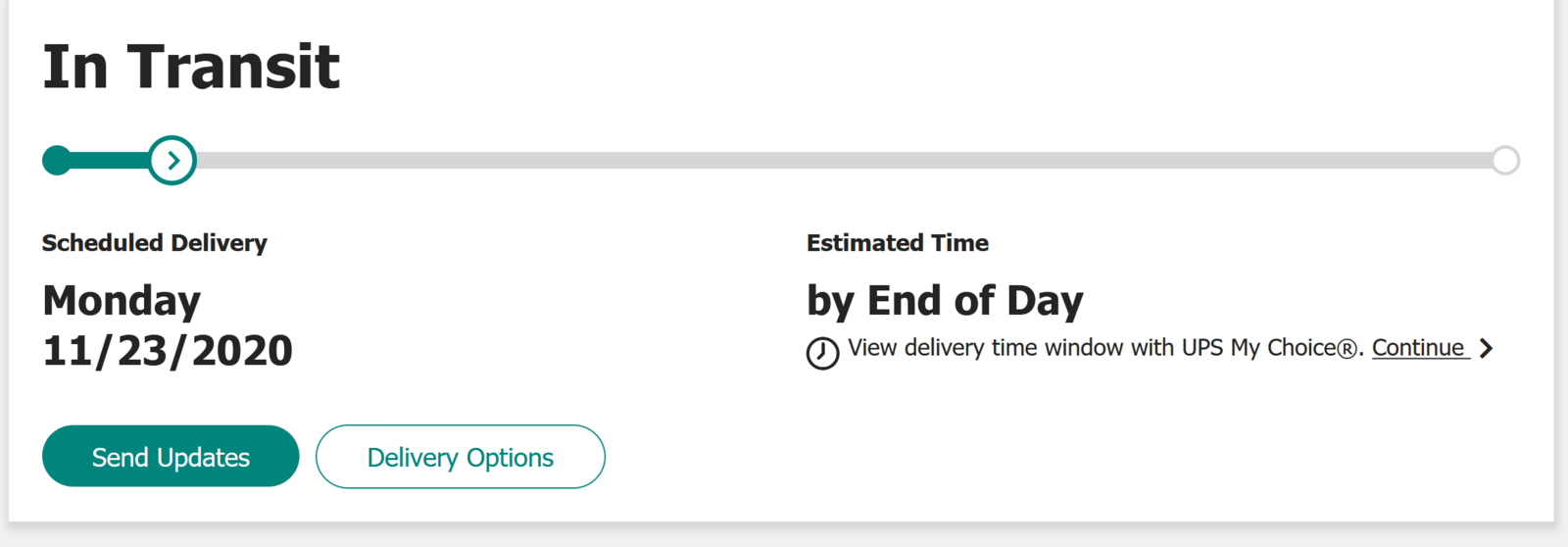Click the Scheduled Delivery label
Image resolution: width=1568 pixels, height=547 pixels.
tap(155, 243)
